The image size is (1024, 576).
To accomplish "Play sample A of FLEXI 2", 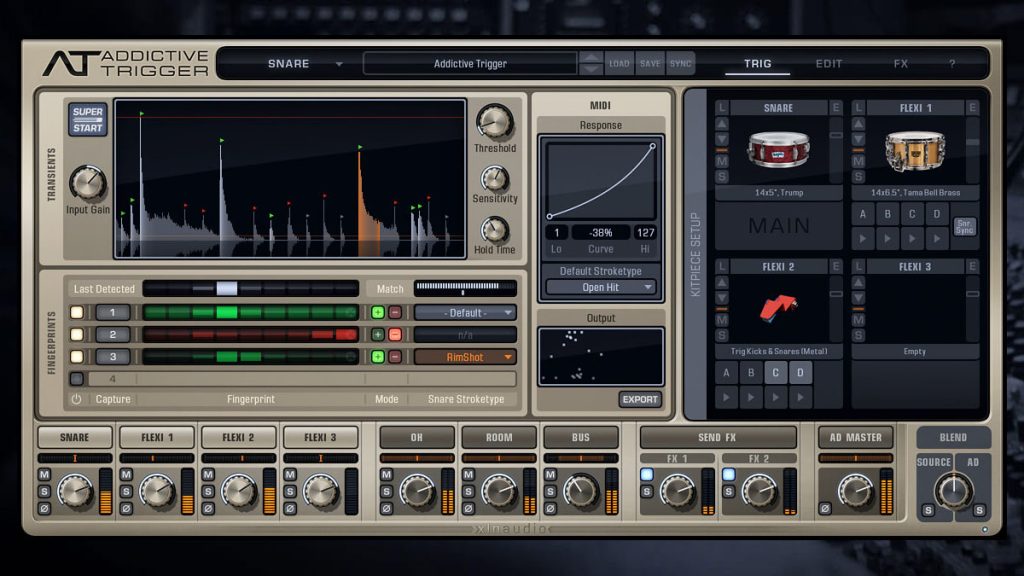I will [726, 397].
